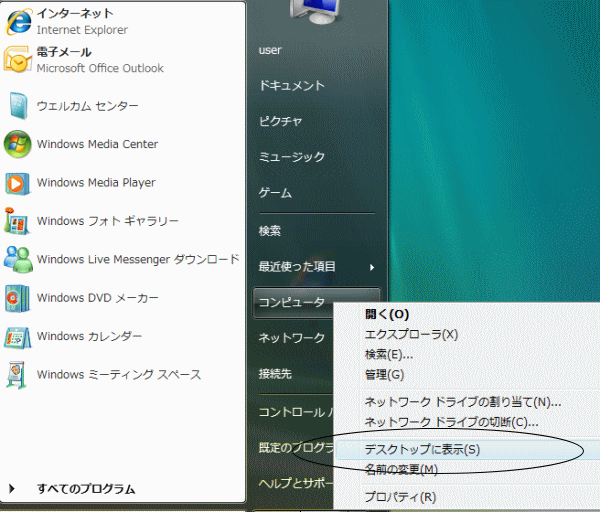This screenshot has width=600, height=512.
Task: Open ネットワーク in Start menu
Action: pyautogui.click(x=292, y=338)
